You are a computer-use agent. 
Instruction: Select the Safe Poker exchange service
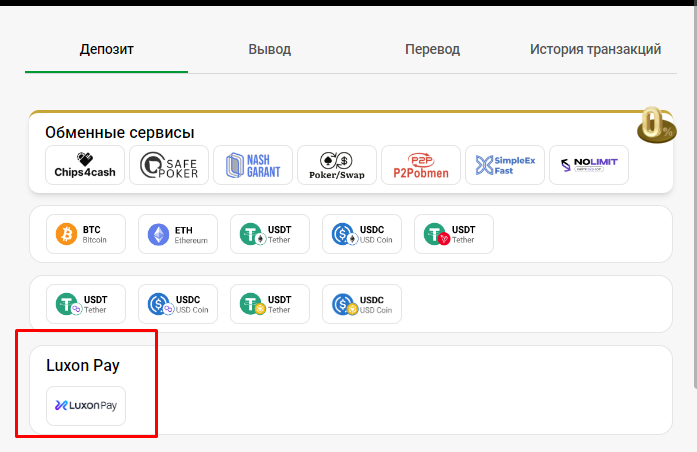[x=169, y=165]
